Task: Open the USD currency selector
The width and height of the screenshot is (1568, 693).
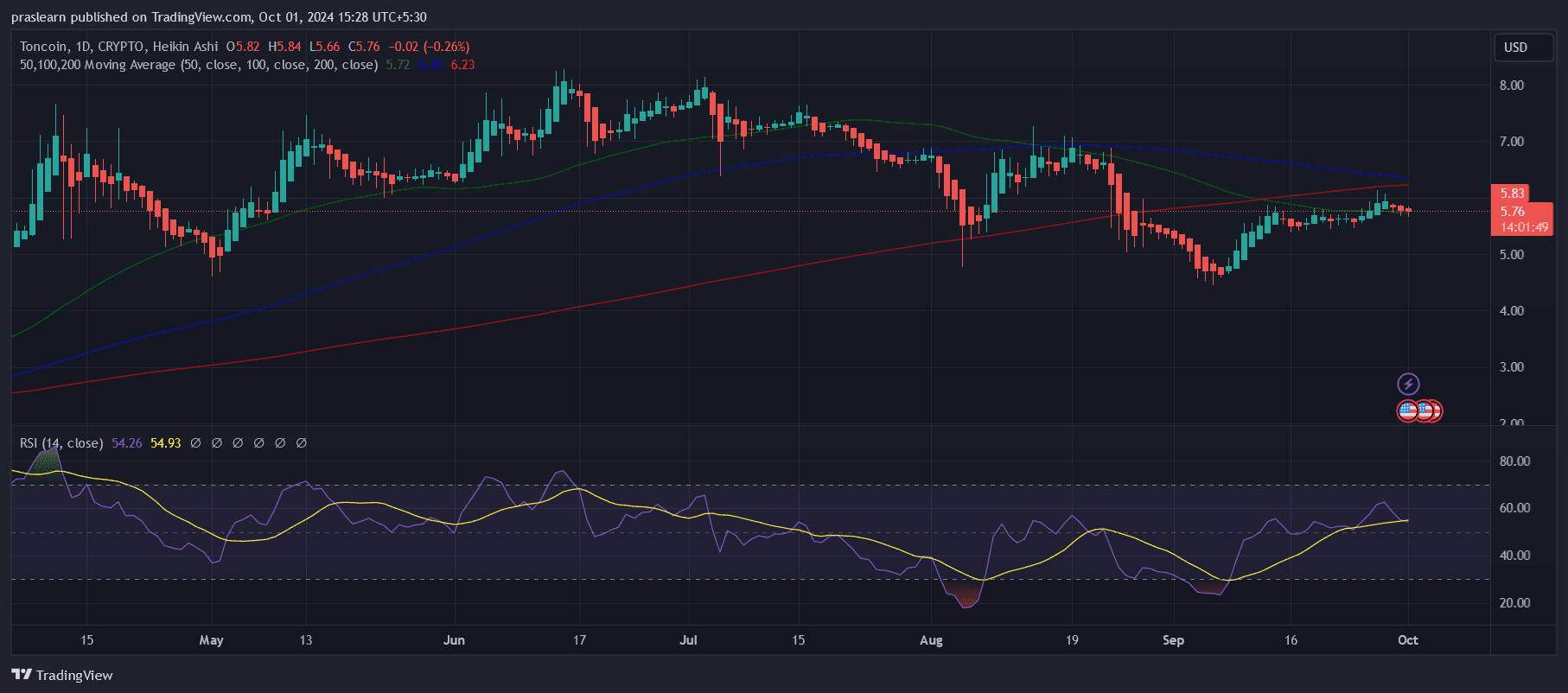Action: 1524,48
